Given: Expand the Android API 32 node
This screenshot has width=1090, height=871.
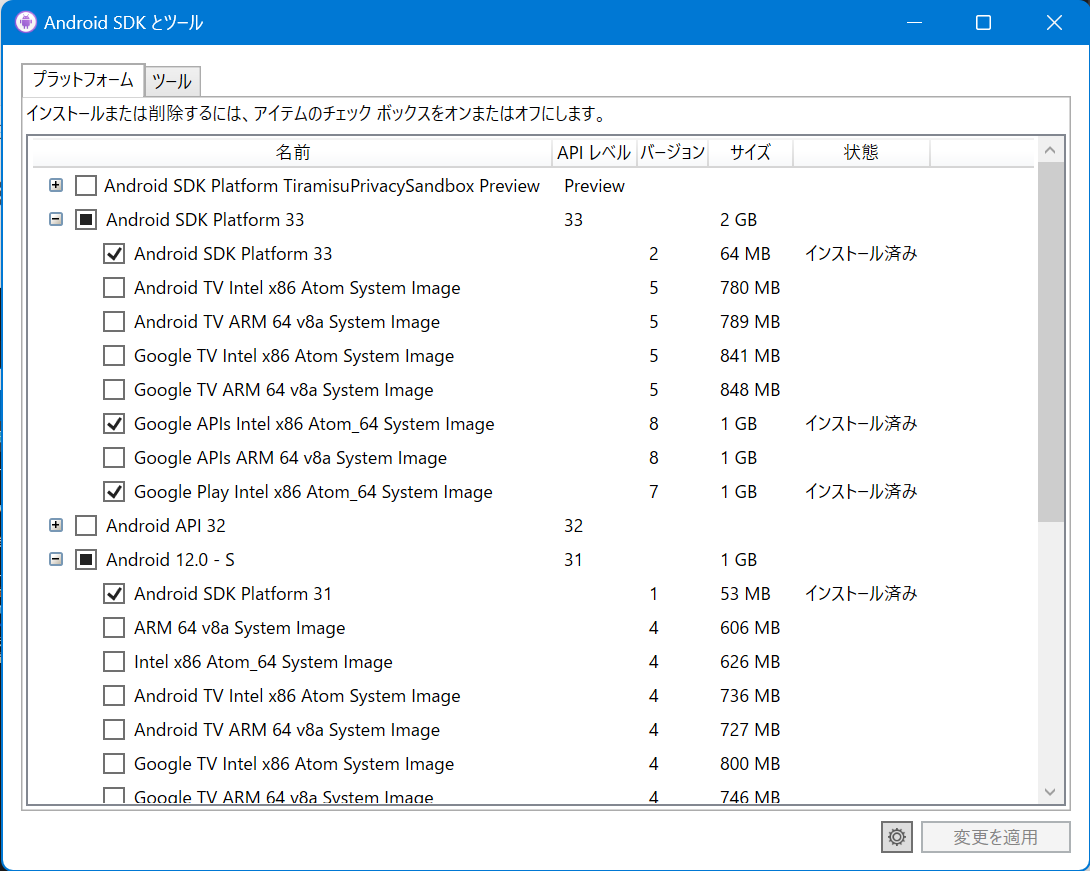Looking at the screenshot, I should pos(56,525).
